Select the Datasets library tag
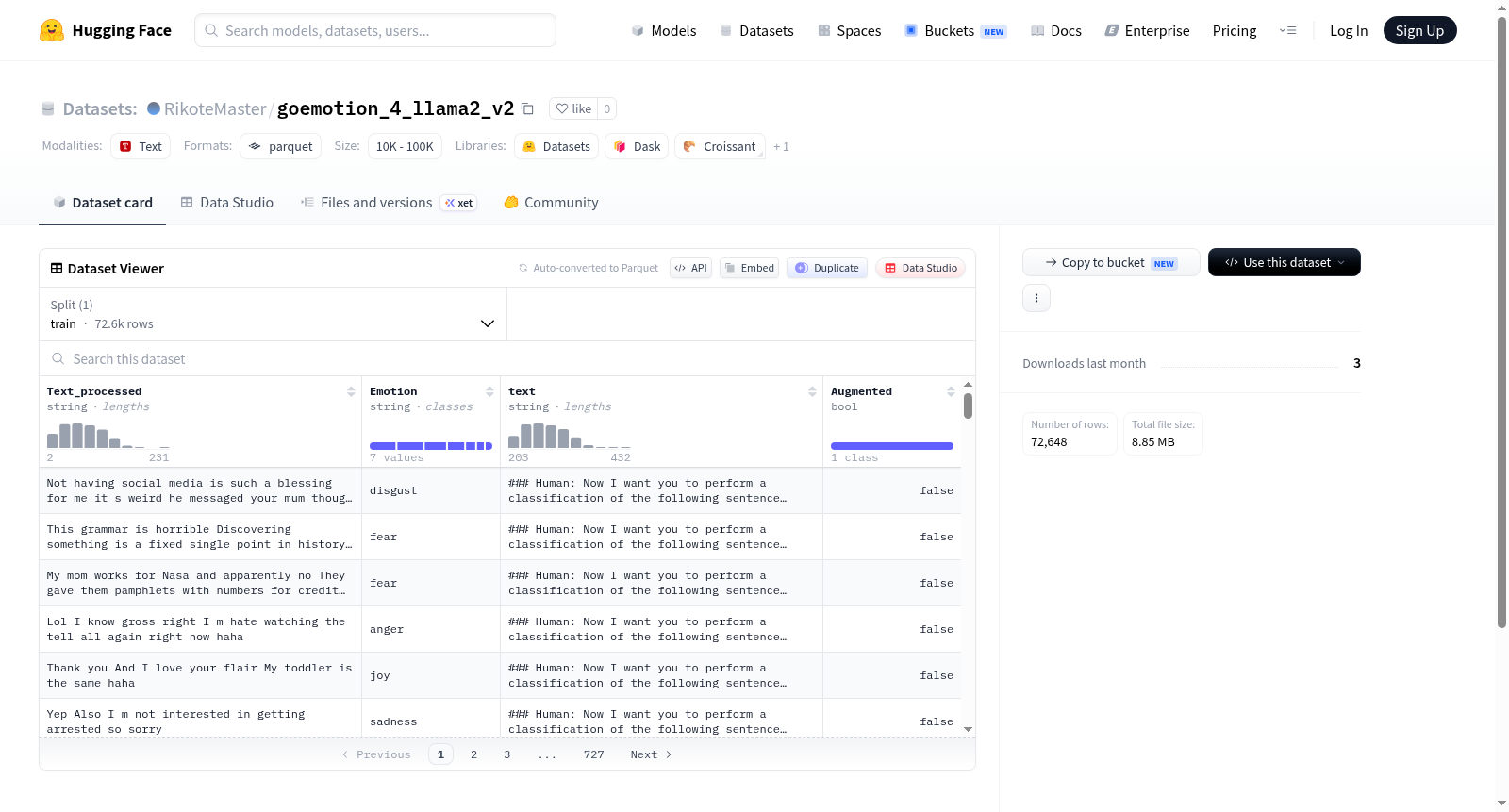 (556, 146)
